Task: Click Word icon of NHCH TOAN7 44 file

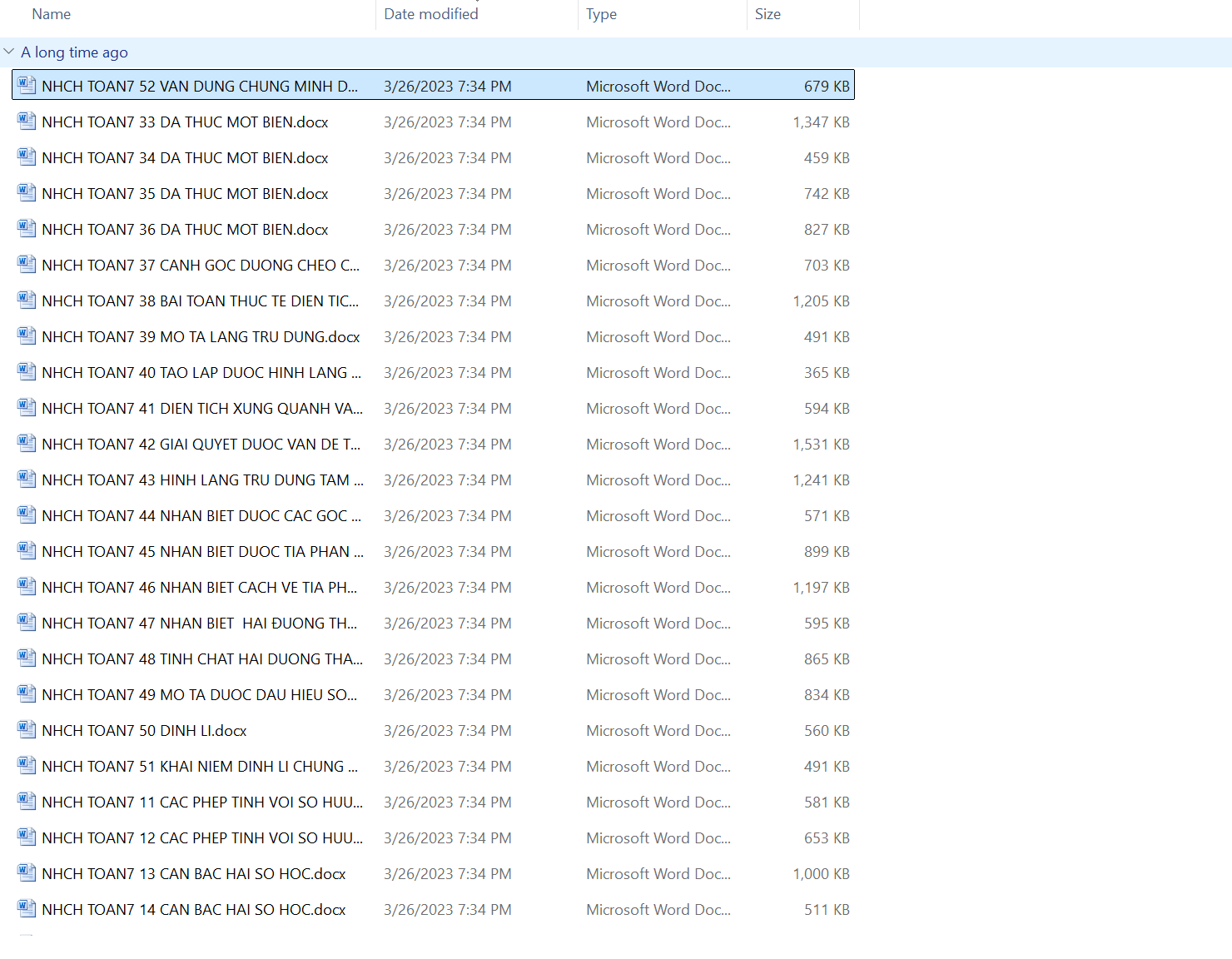Action: [x=27, y=514]
